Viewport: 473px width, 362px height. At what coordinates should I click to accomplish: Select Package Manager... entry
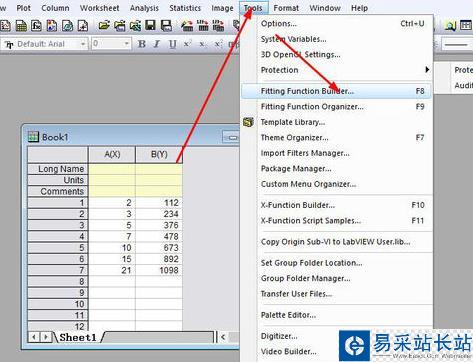pos(337,168)
